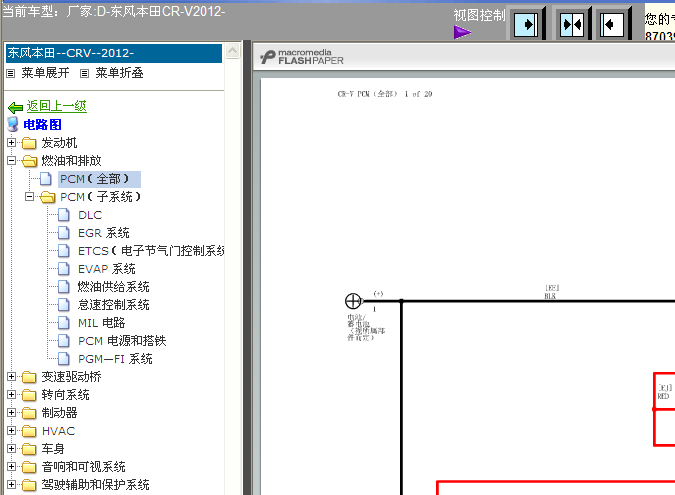Collapse the 燃油和排放 tree node
The image size is (675, 495).
tap(12, 161)
